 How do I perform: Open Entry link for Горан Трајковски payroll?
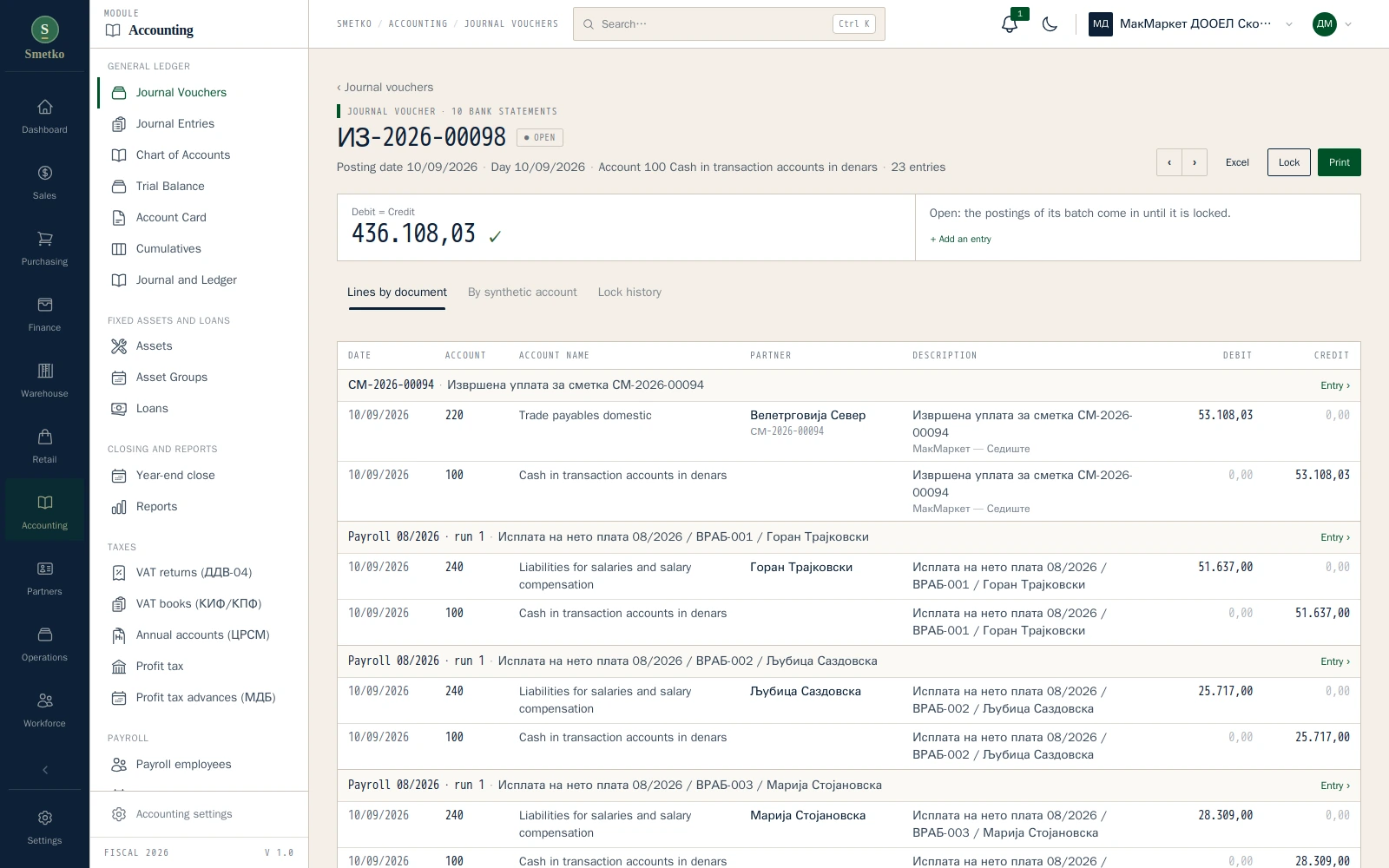[x=1335, y=537]
